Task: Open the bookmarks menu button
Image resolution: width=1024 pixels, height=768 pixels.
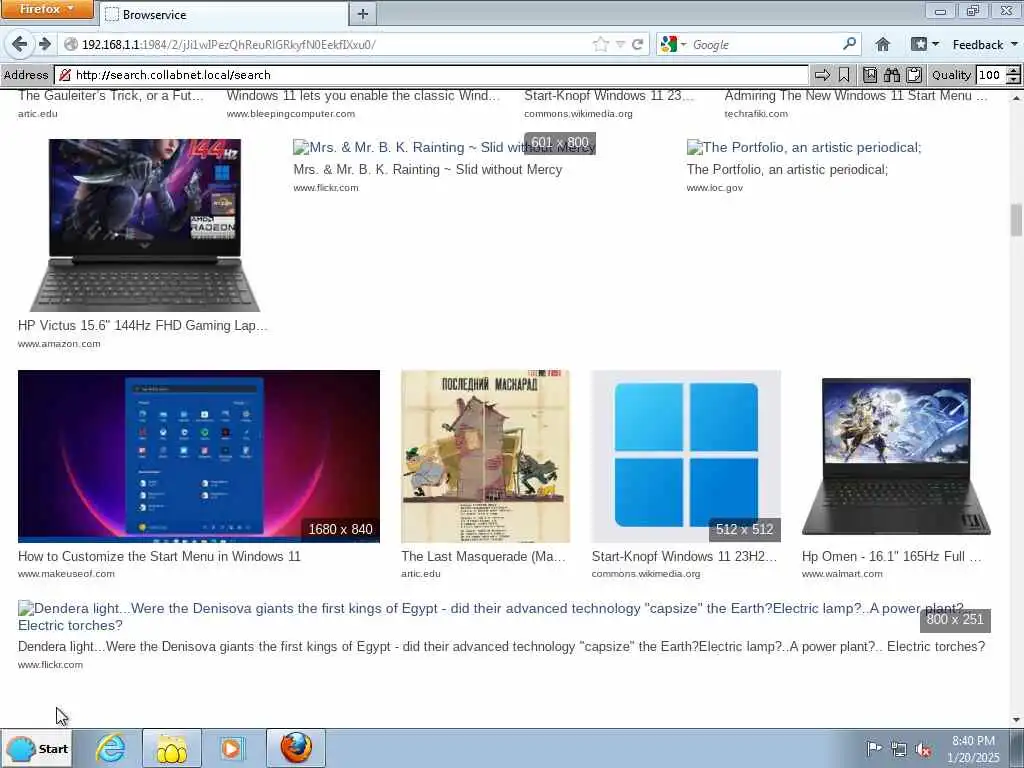Action: 924,44
